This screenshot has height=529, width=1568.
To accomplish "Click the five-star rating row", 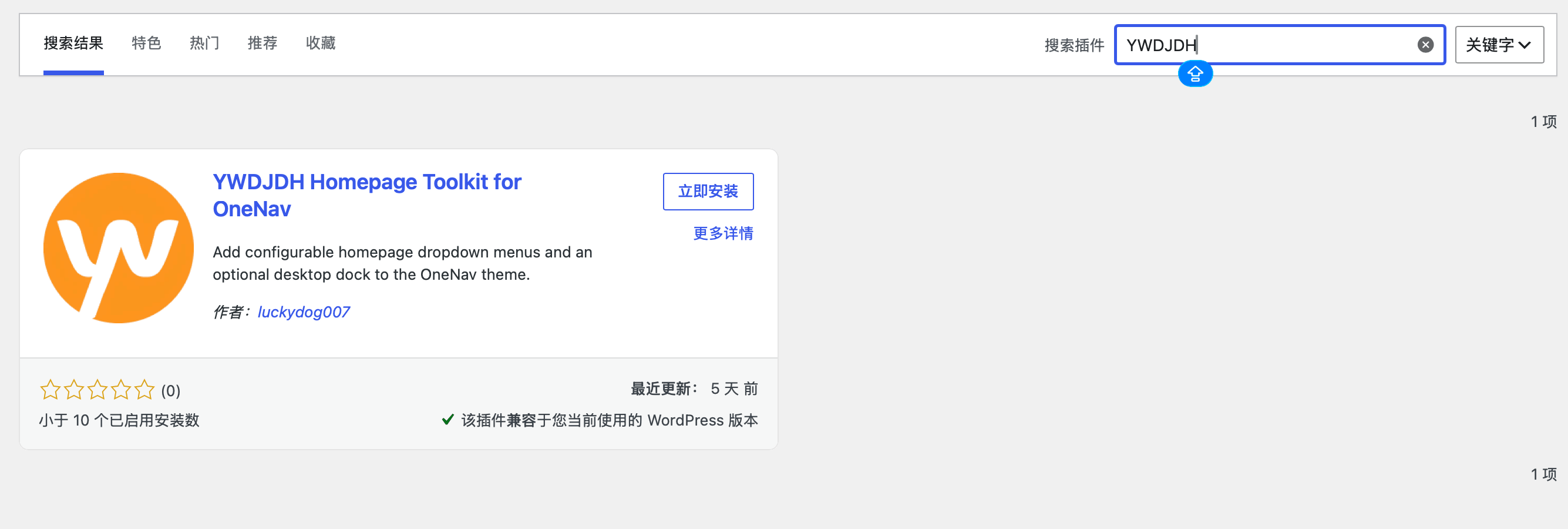I will point(97,390).
